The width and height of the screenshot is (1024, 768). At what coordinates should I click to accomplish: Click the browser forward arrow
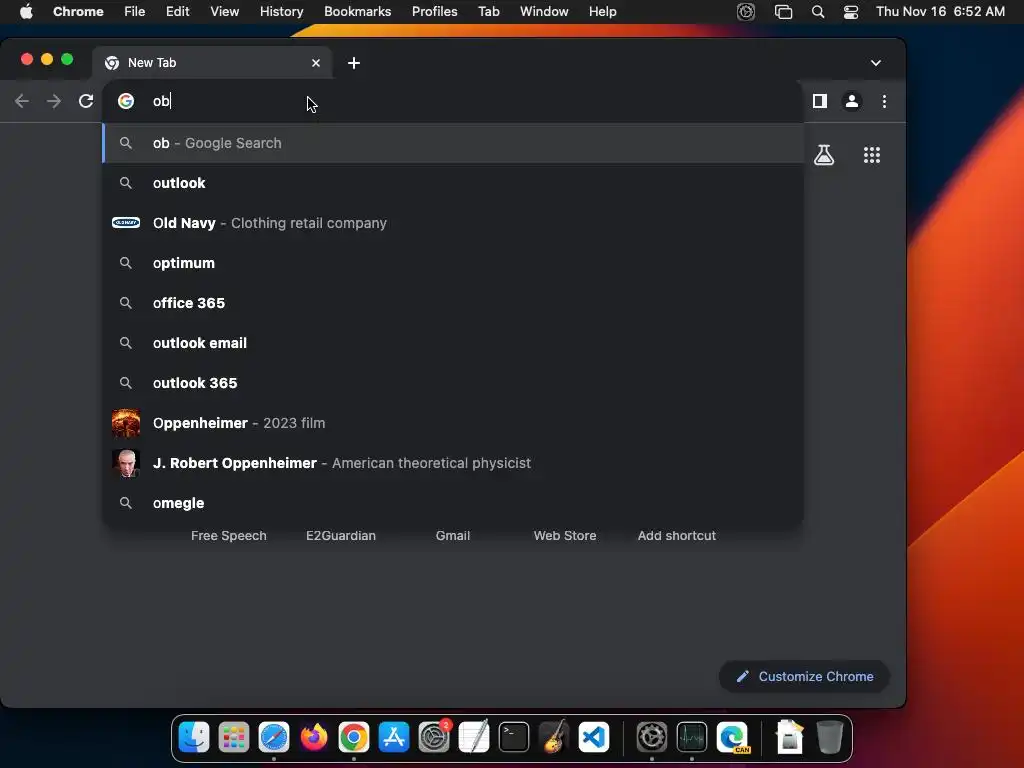54,101
